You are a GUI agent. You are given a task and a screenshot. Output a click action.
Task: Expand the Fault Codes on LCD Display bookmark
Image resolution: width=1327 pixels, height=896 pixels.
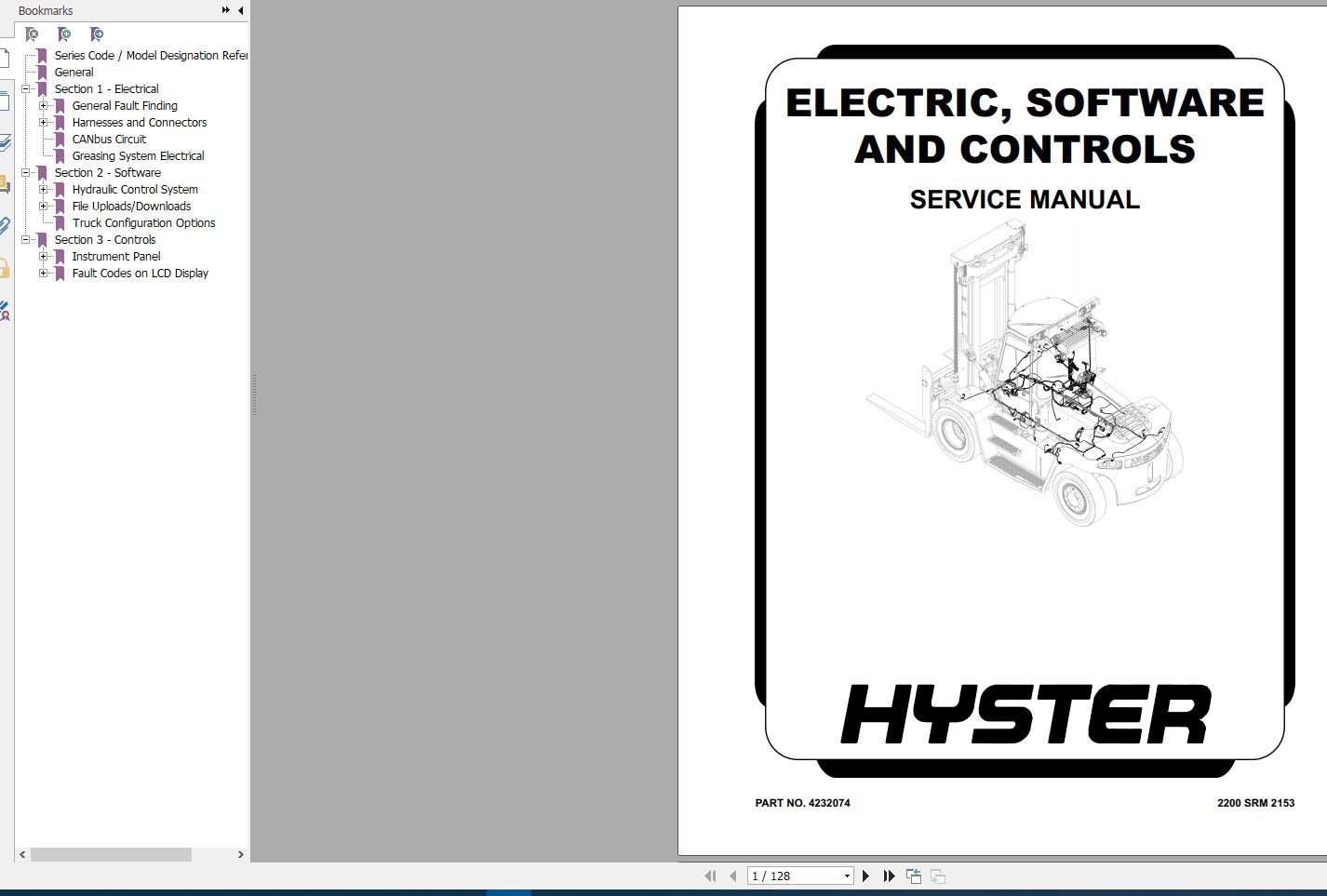point(44,274)
